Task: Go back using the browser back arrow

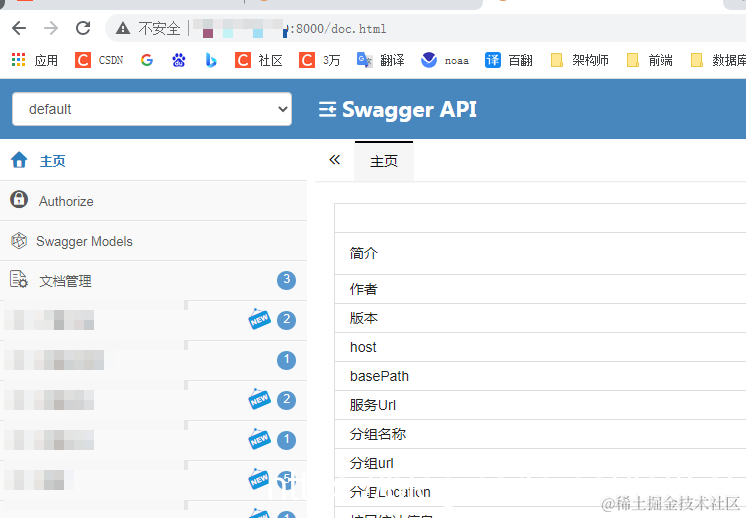Action: pos(19,29)
